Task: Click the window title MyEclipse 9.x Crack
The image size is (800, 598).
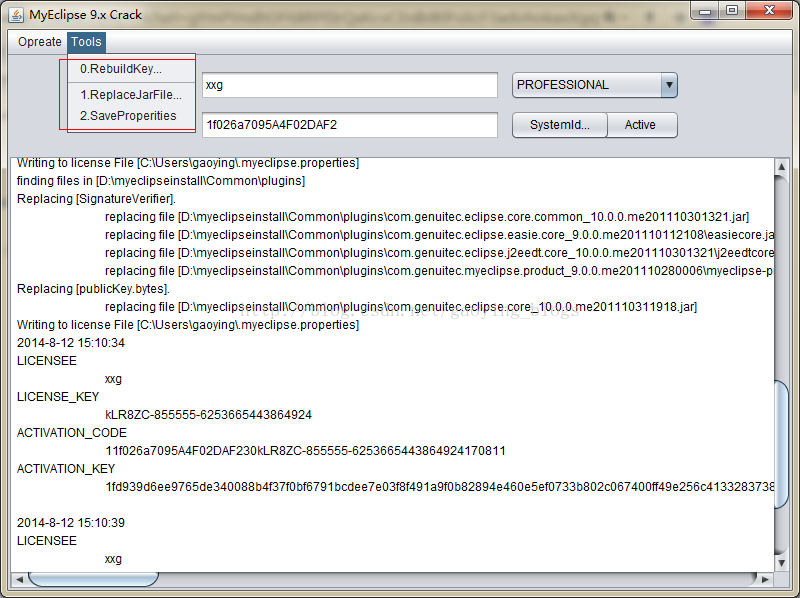Action: click(85, 15)
